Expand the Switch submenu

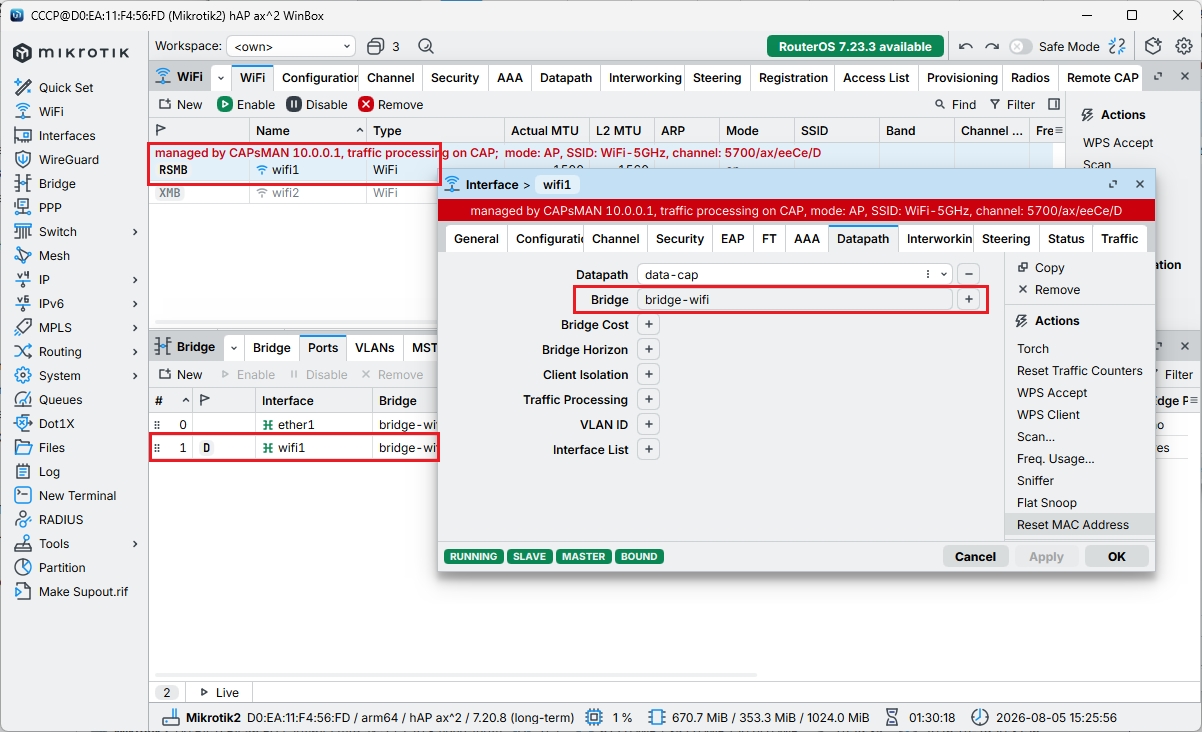tap(135, 231)
